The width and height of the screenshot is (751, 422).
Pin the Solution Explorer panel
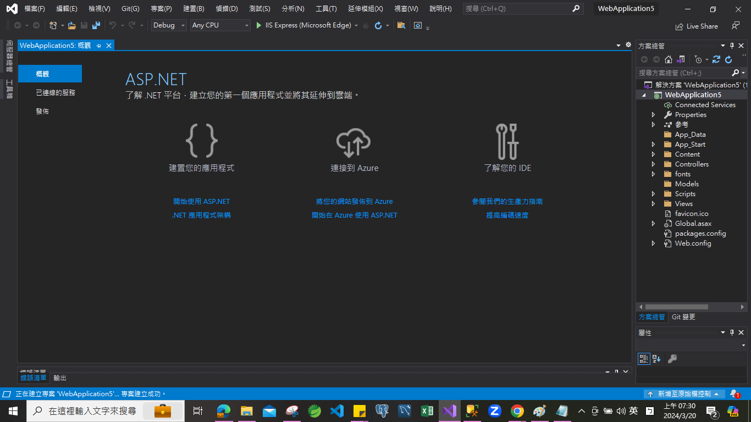[x=732, y=46]
